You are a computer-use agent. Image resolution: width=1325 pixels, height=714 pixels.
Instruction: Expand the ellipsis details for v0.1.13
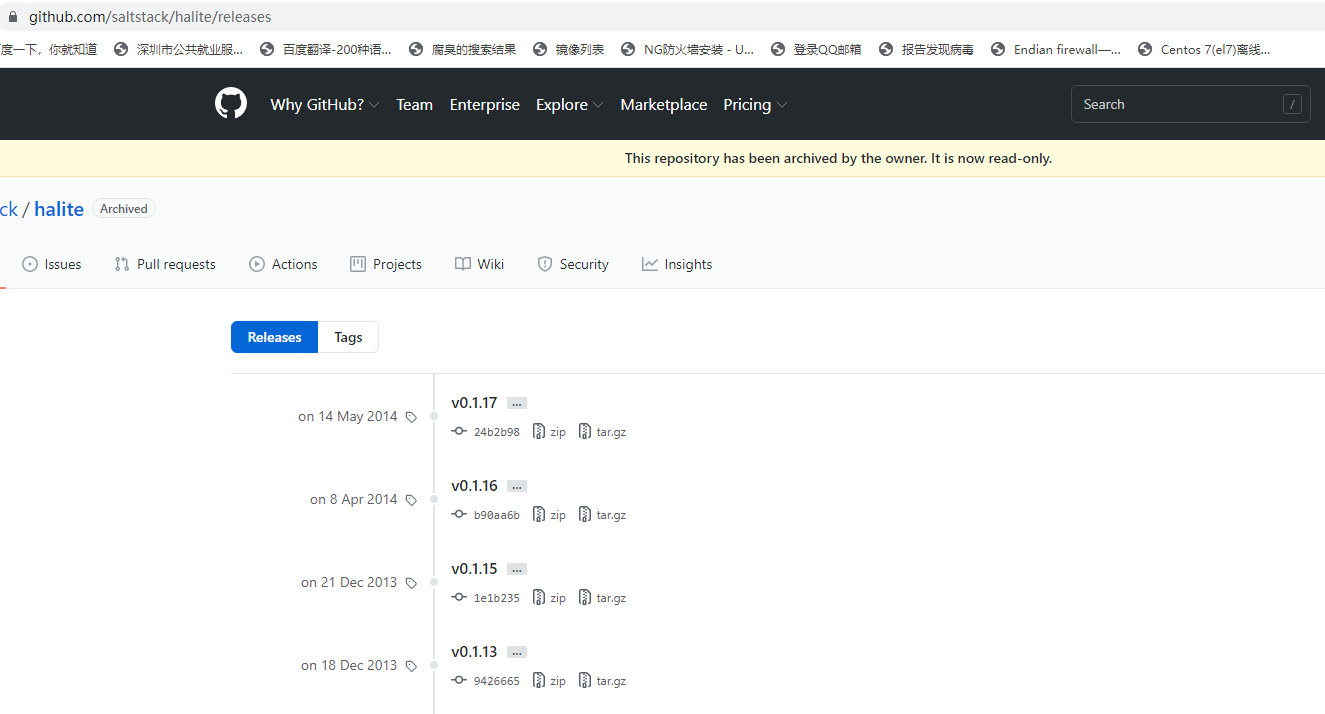click(x=516, y=652)
